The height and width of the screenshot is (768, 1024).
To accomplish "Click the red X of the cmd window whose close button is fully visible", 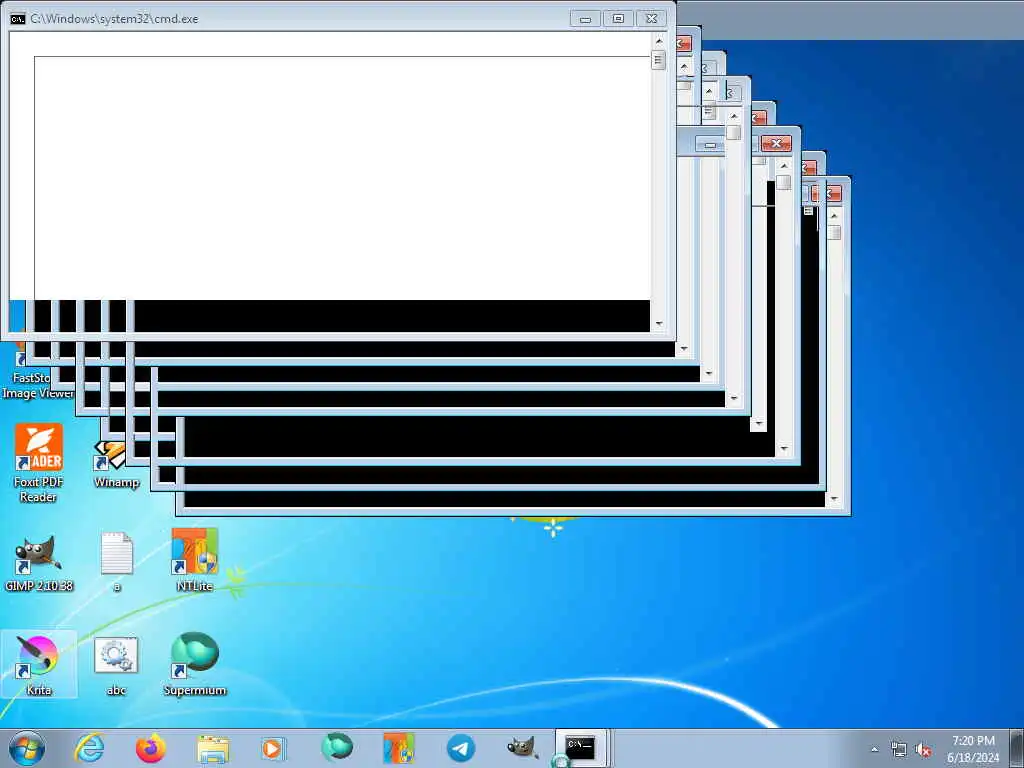I will click(x=776, y=144).
